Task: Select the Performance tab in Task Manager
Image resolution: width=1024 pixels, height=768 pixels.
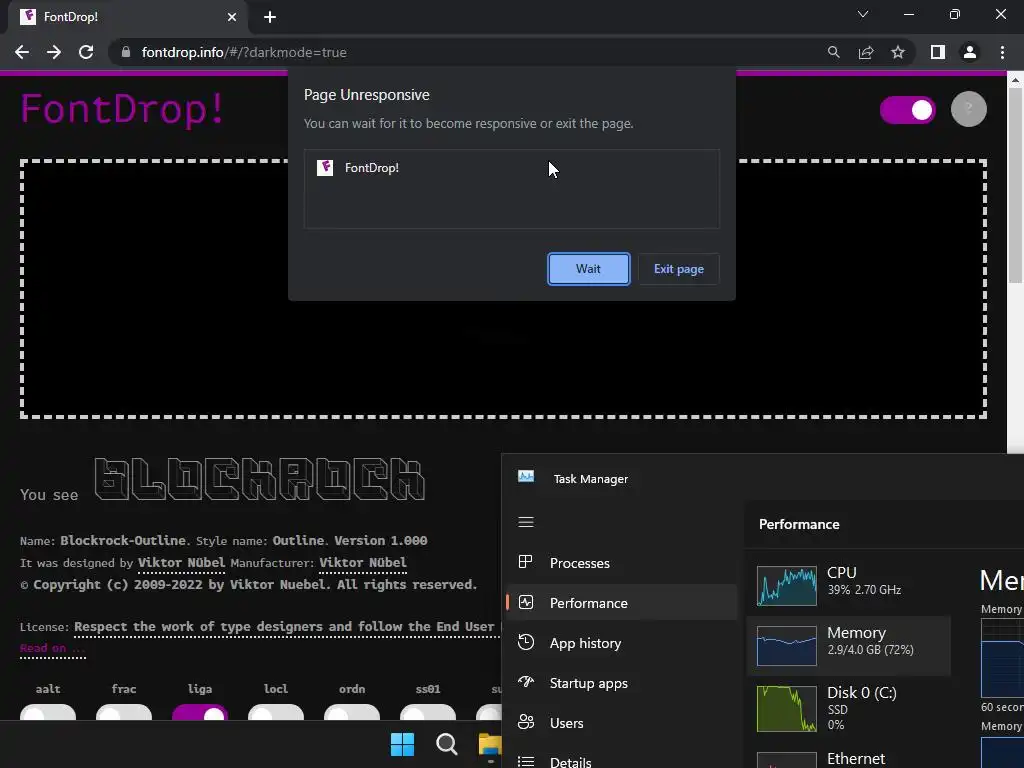Action: pos(622,603)
